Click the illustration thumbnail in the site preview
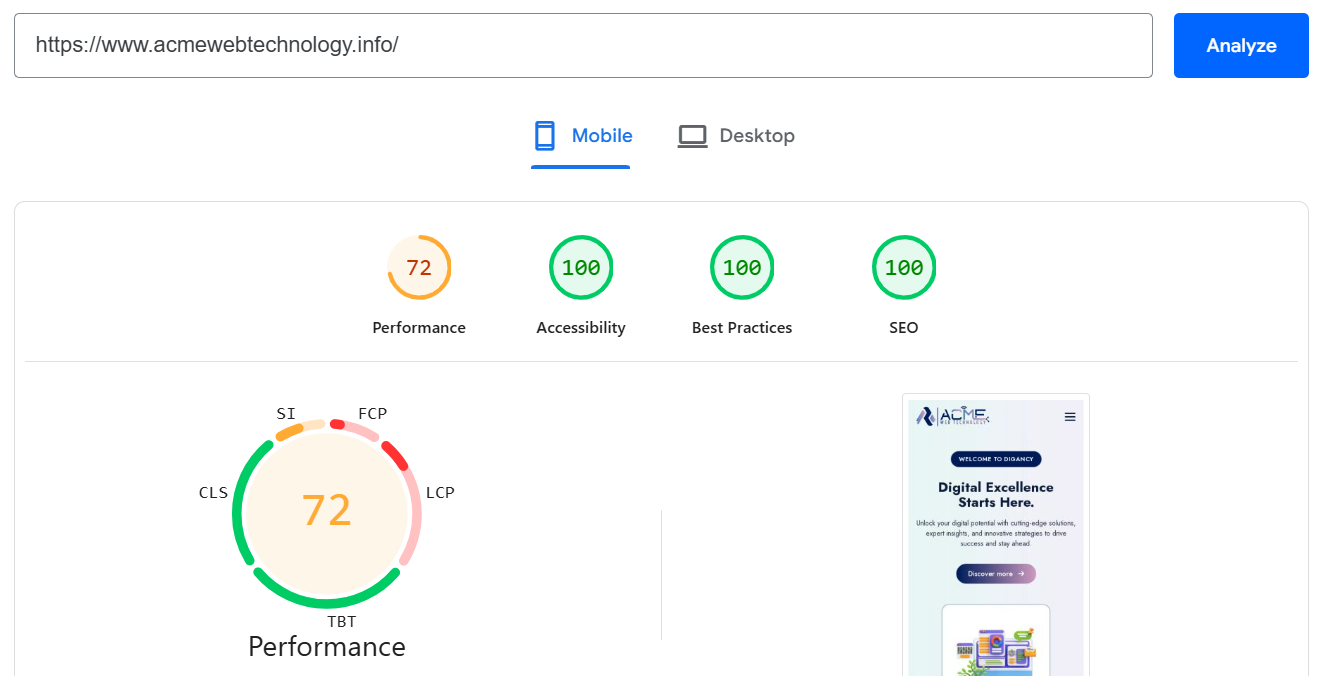Image resolution: width=1326 pixels, height=676 pixels. [x=996, y=650]
